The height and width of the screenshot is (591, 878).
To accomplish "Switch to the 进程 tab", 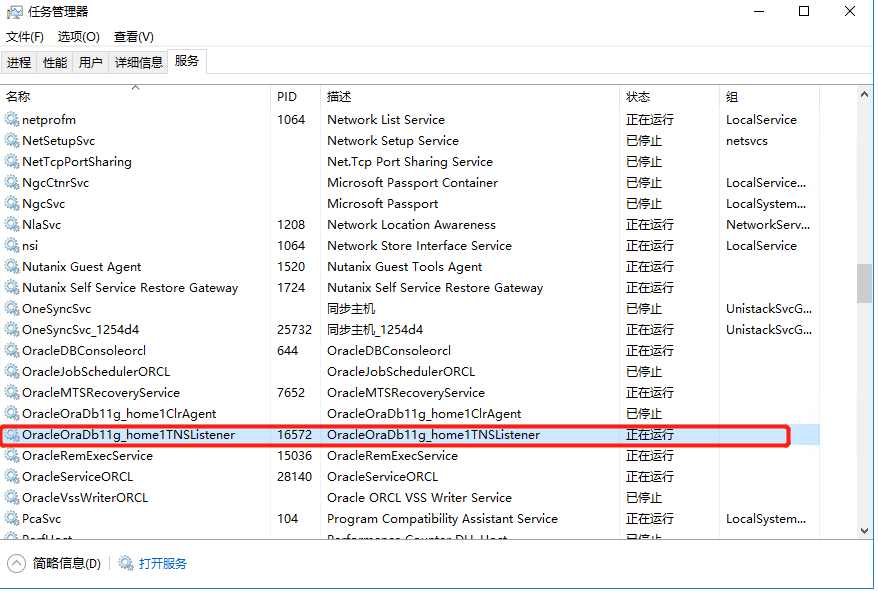I will [x=19, y=62].
